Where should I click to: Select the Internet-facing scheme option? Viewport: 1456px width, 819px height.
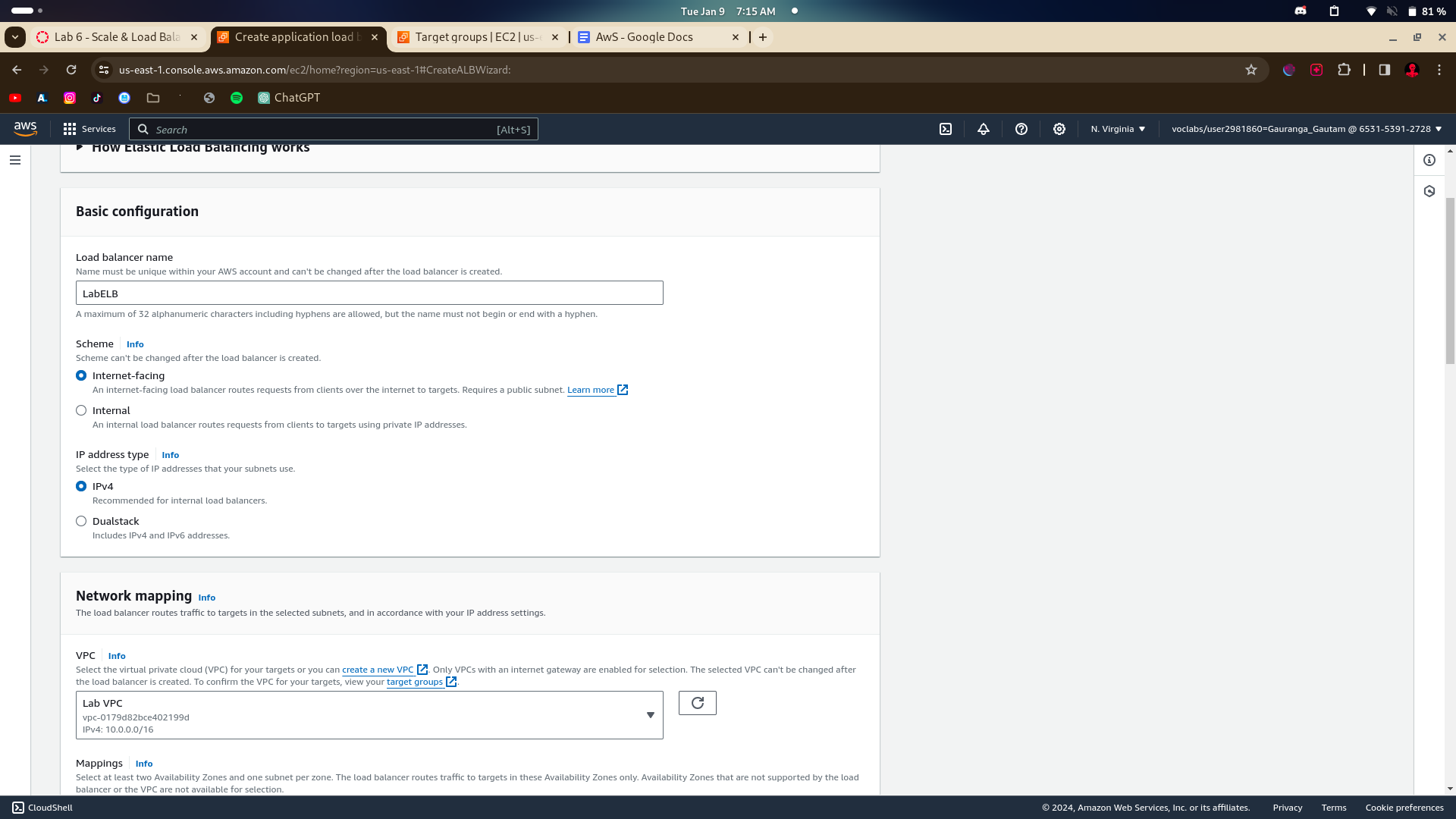pyautogui.click(x=81, y=375)
